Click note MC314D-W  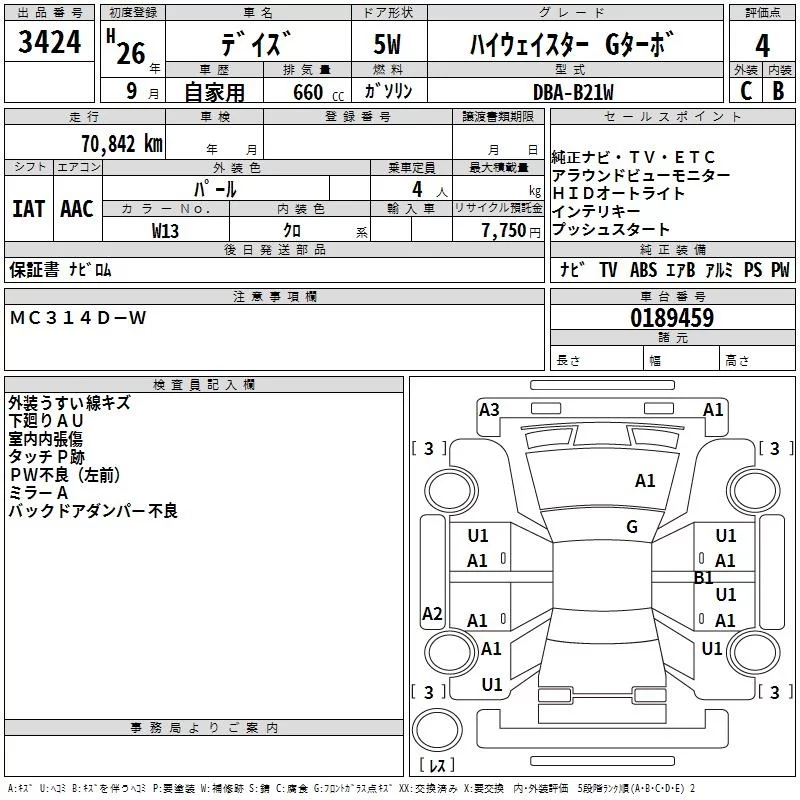pos(78,318)
